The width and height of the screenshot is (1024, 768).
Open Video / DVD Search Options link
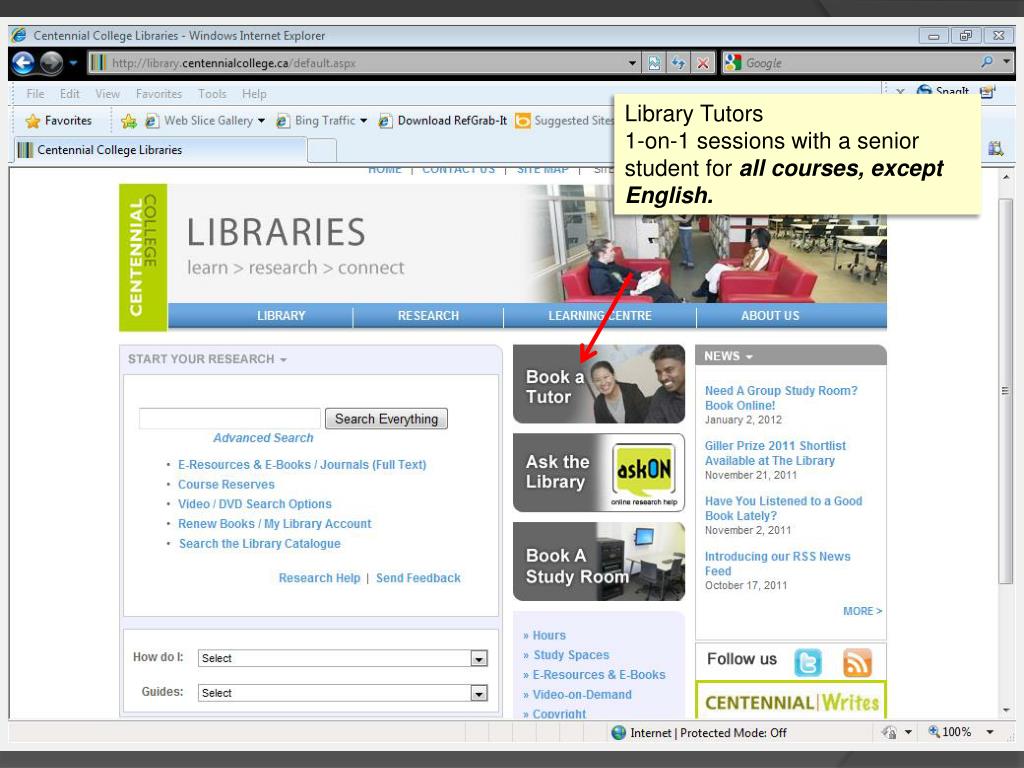(x=255, y=504)
